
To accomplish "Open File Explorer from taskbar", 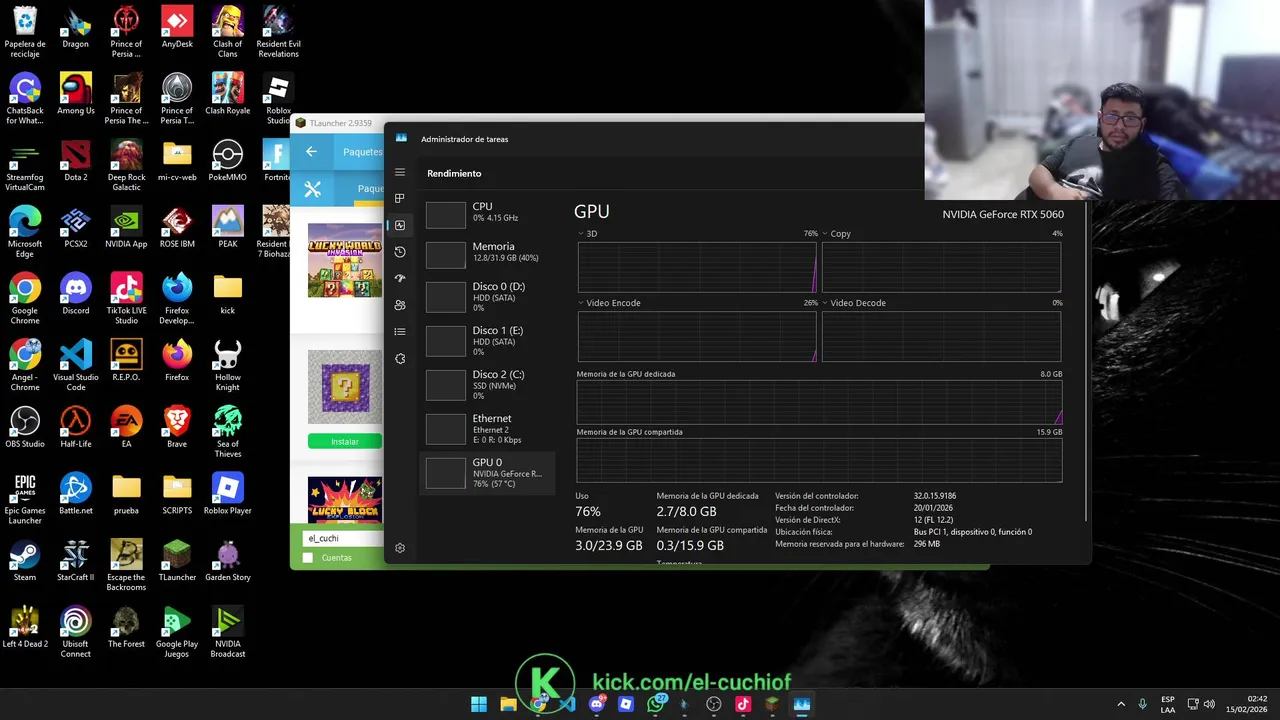I will click(x=508, y=704).
